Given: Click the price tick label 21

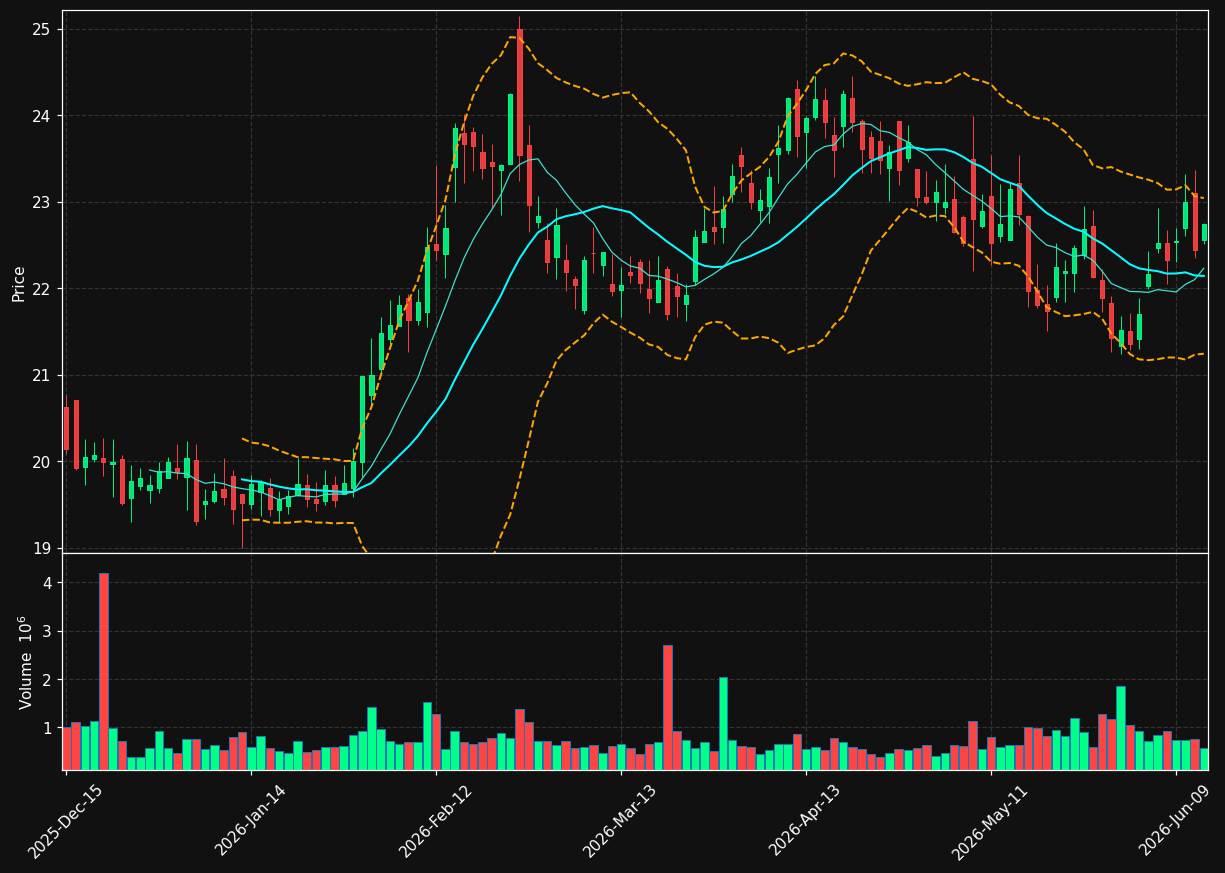Looking at the screenshot, I should tap(41, 375).
